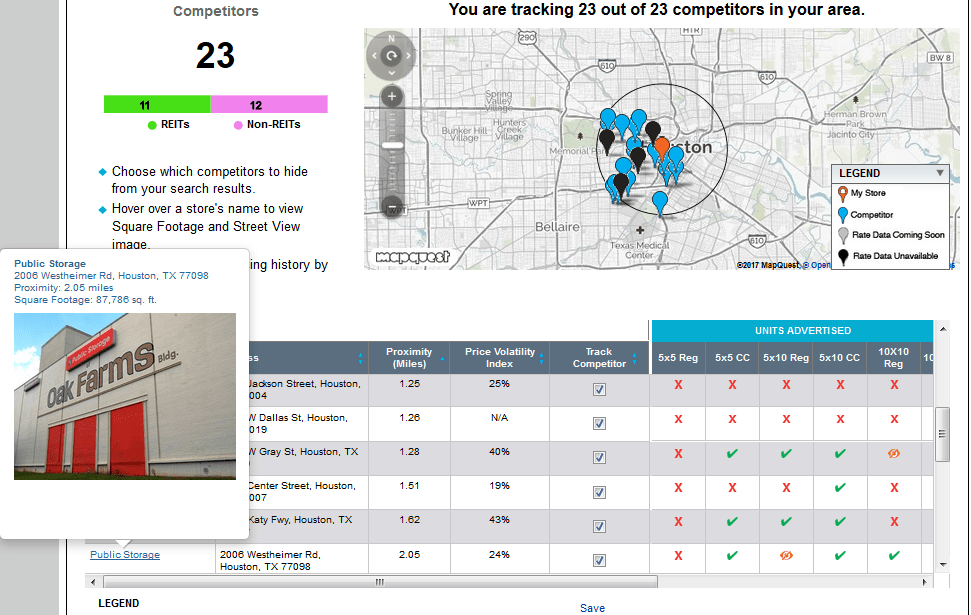Click the N/A price volatility cell
Image resolution: width=971 pixels, height=615 pixels.
pyautogui.click(x=499, y=418)
